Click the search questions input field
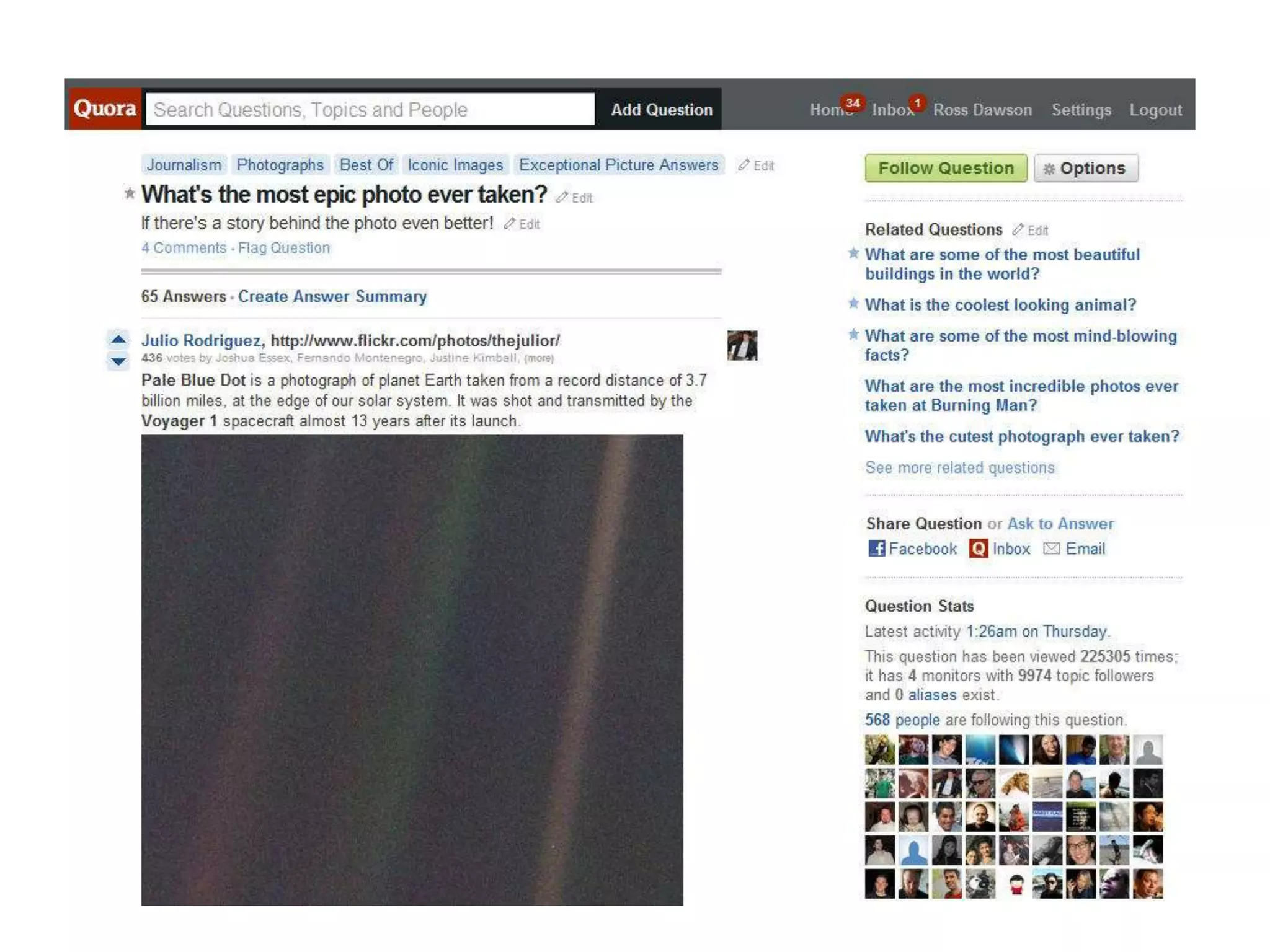Viewport: 1270px width, 952px height. (x=370, y=109)
